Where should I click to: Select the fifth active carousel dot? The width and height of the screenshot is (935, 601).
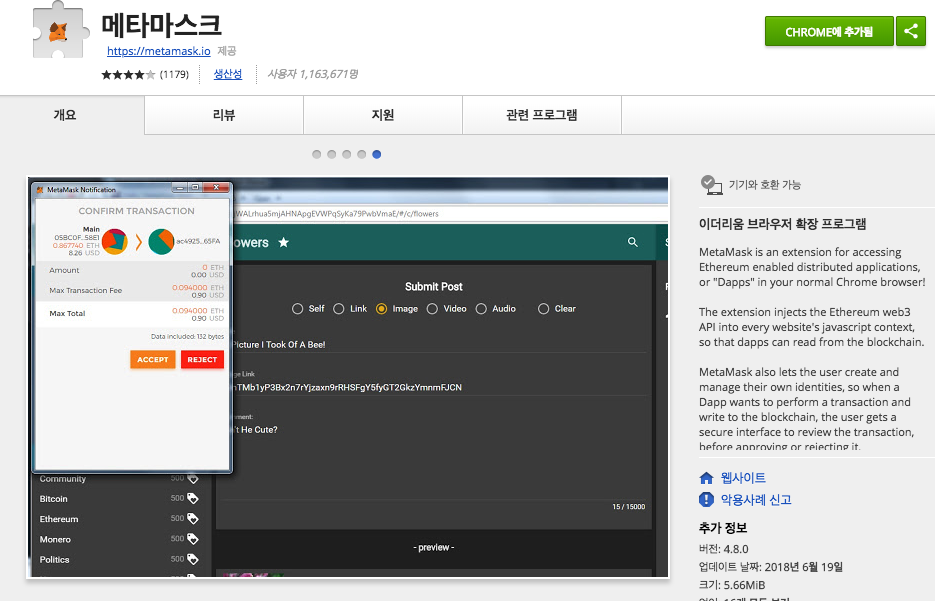point(376,154)
